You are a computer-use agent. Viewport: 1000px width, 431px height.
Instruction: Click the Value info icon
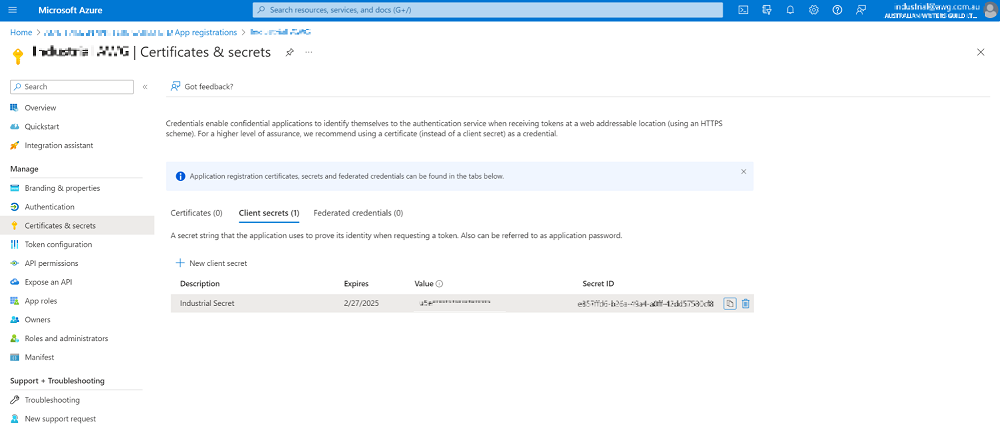(x=439, y=284)
